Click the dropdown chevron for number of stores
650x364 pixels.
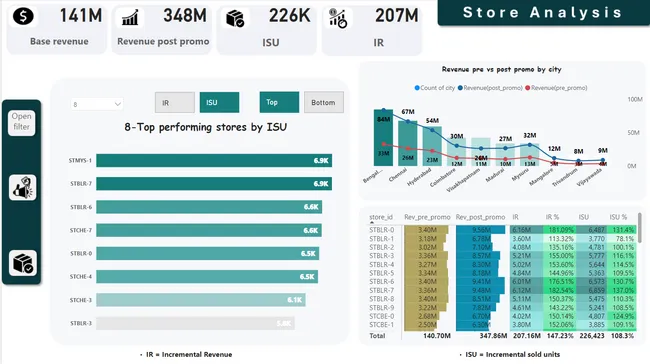(118, 104)
